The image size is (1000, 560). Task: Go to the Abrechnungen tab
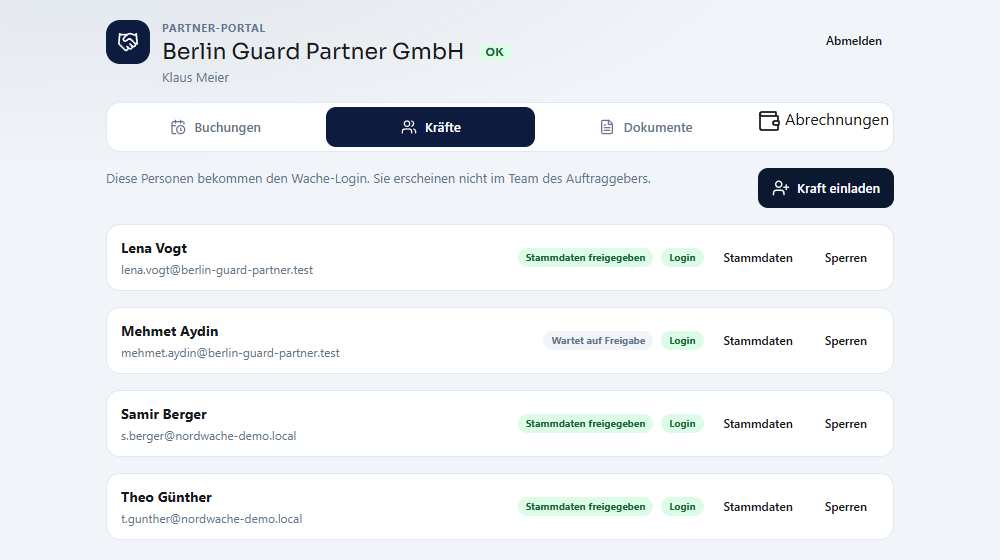point(823,121)
